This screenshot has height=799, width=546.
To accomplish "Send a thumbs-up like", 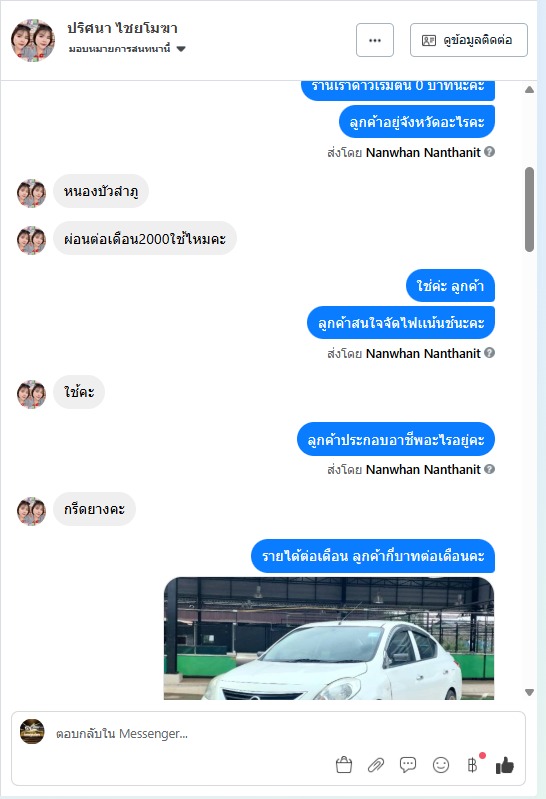I will click(x=505, y=765).
